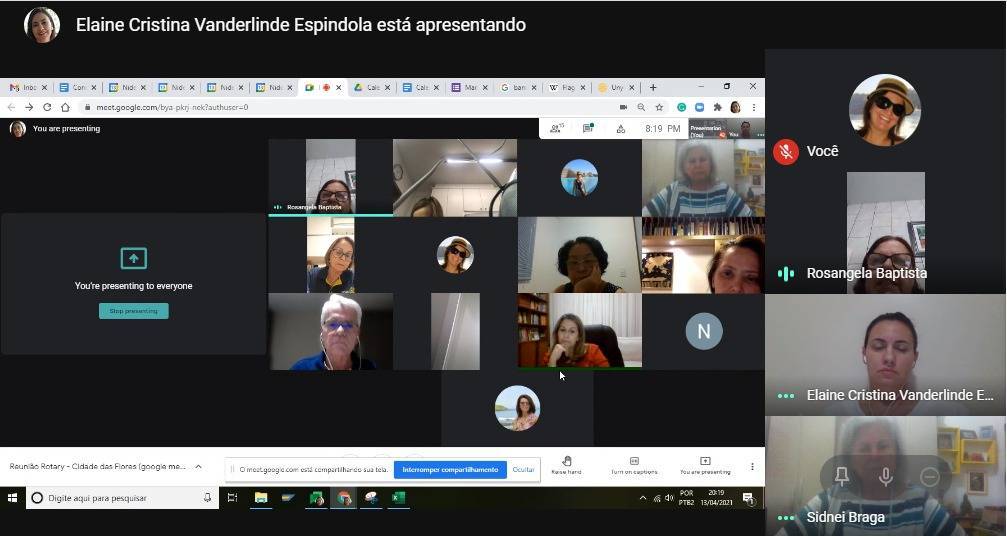1007x536 pixels.
Task: Open a new Chrome tab
Action: (653, 88)
